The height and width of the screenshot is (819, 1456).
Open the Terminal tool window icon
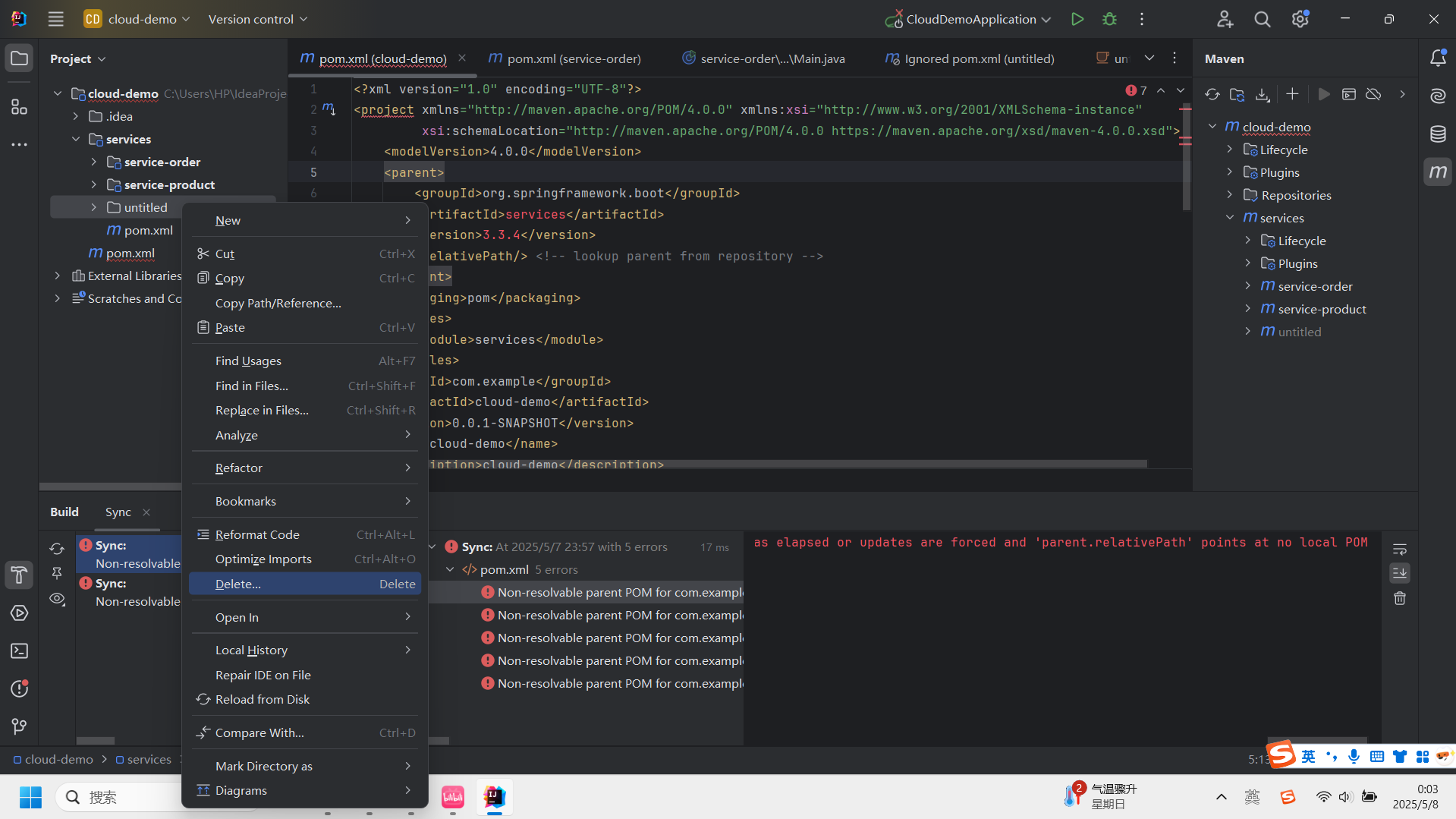(x=19, y=651)
